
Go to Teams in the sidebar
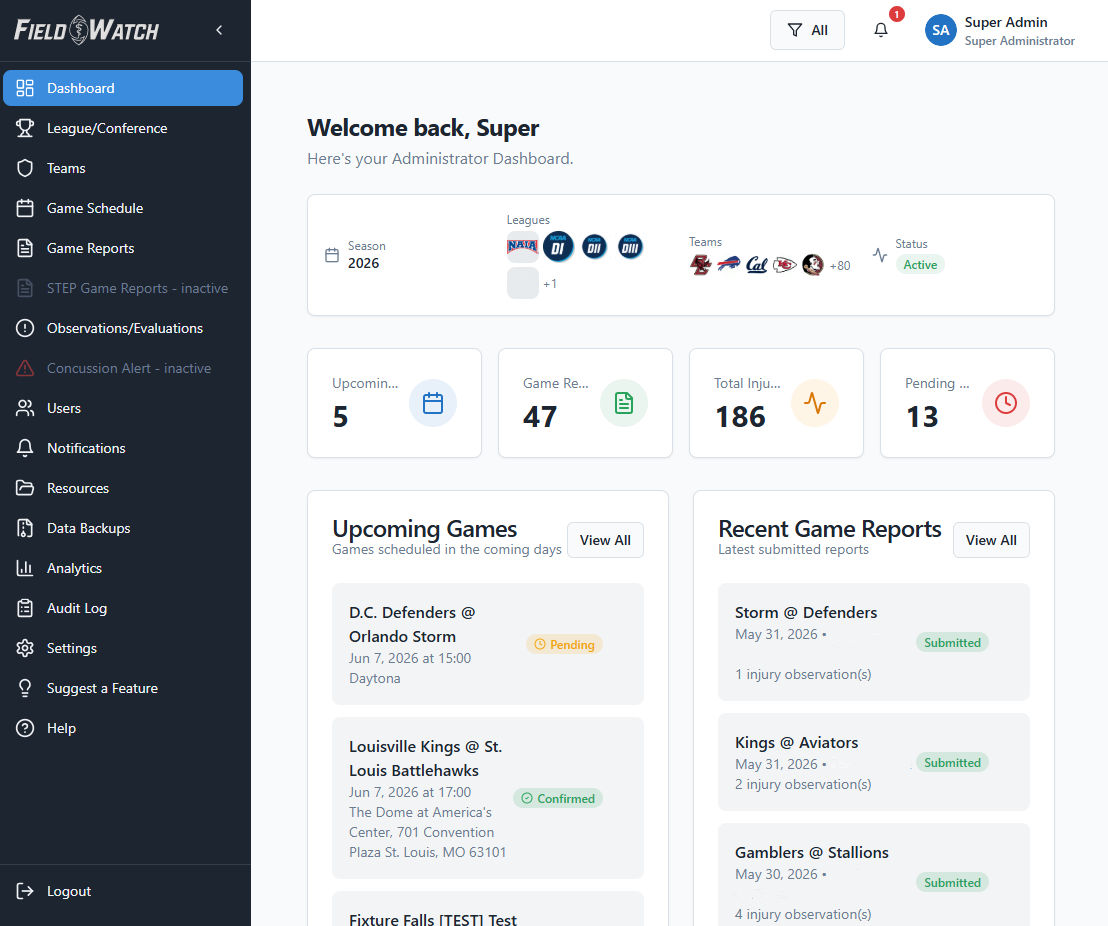123,168
